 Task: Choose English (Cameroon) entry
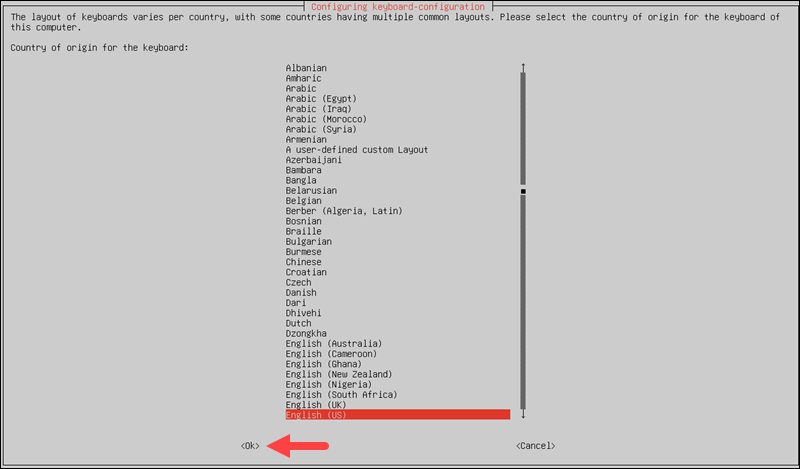pyautogui.click(x=331, y=354)
